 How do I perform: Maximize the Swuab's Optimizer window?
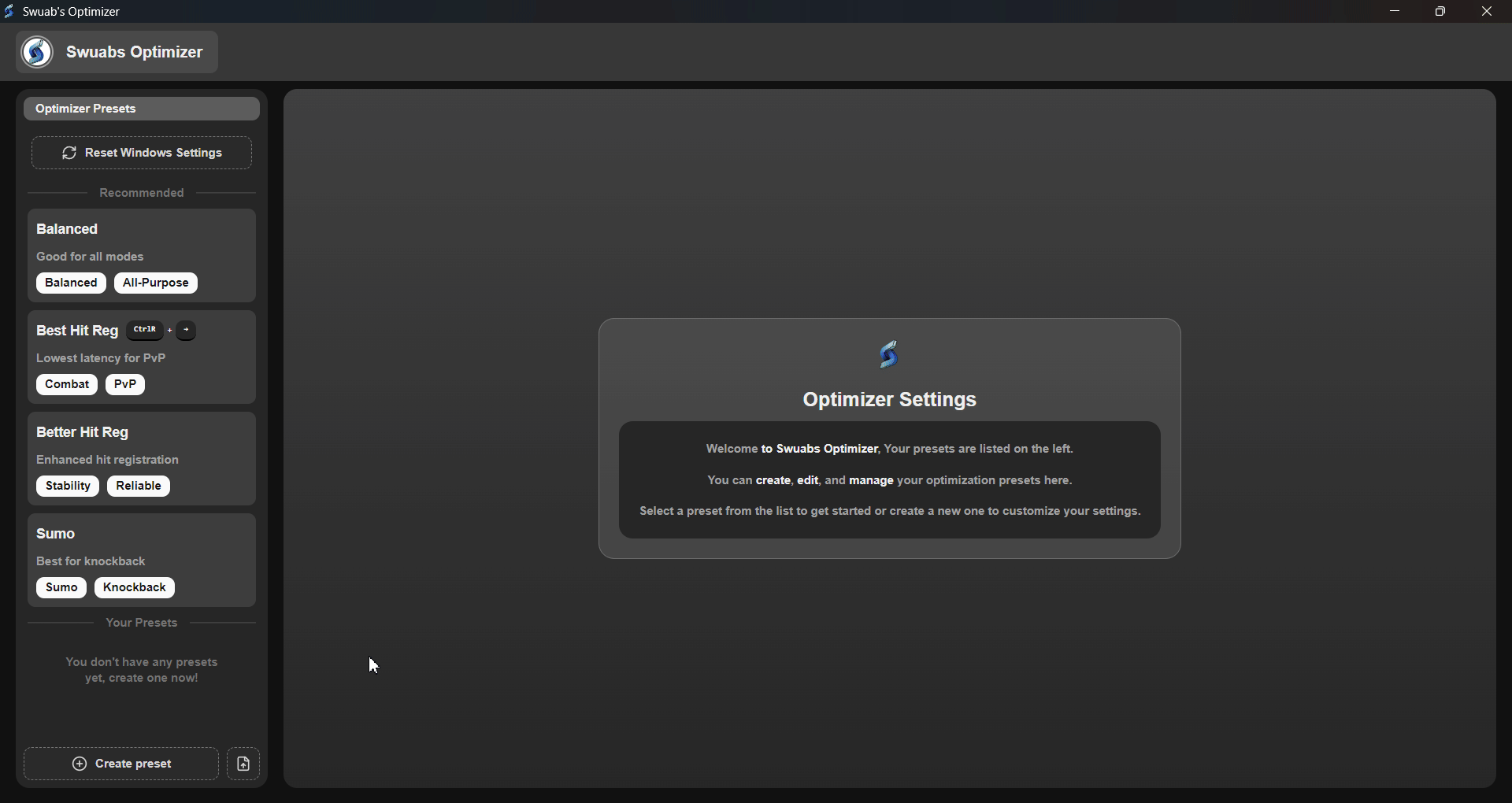click(x=1440, y=12)
